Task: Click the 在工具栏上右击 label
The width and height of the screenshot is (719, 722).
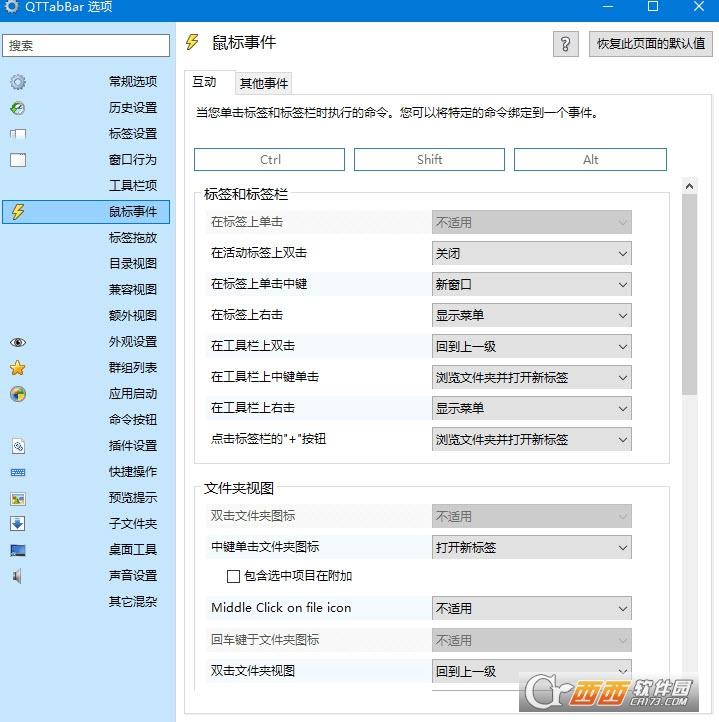Action: (253, 408)
